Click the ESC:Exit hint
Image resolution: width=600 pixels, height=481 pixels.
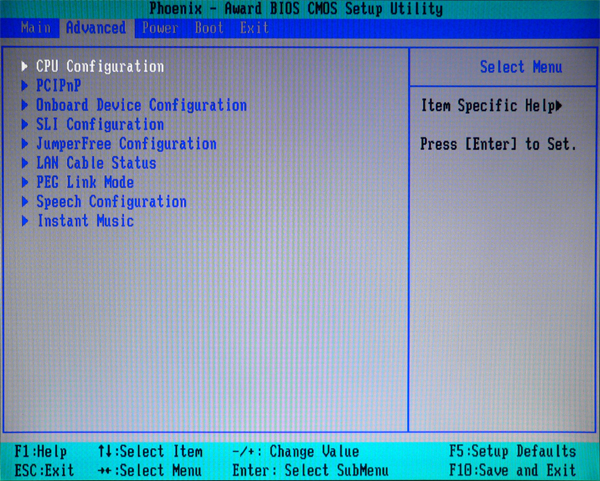click(x=44, y=470)
